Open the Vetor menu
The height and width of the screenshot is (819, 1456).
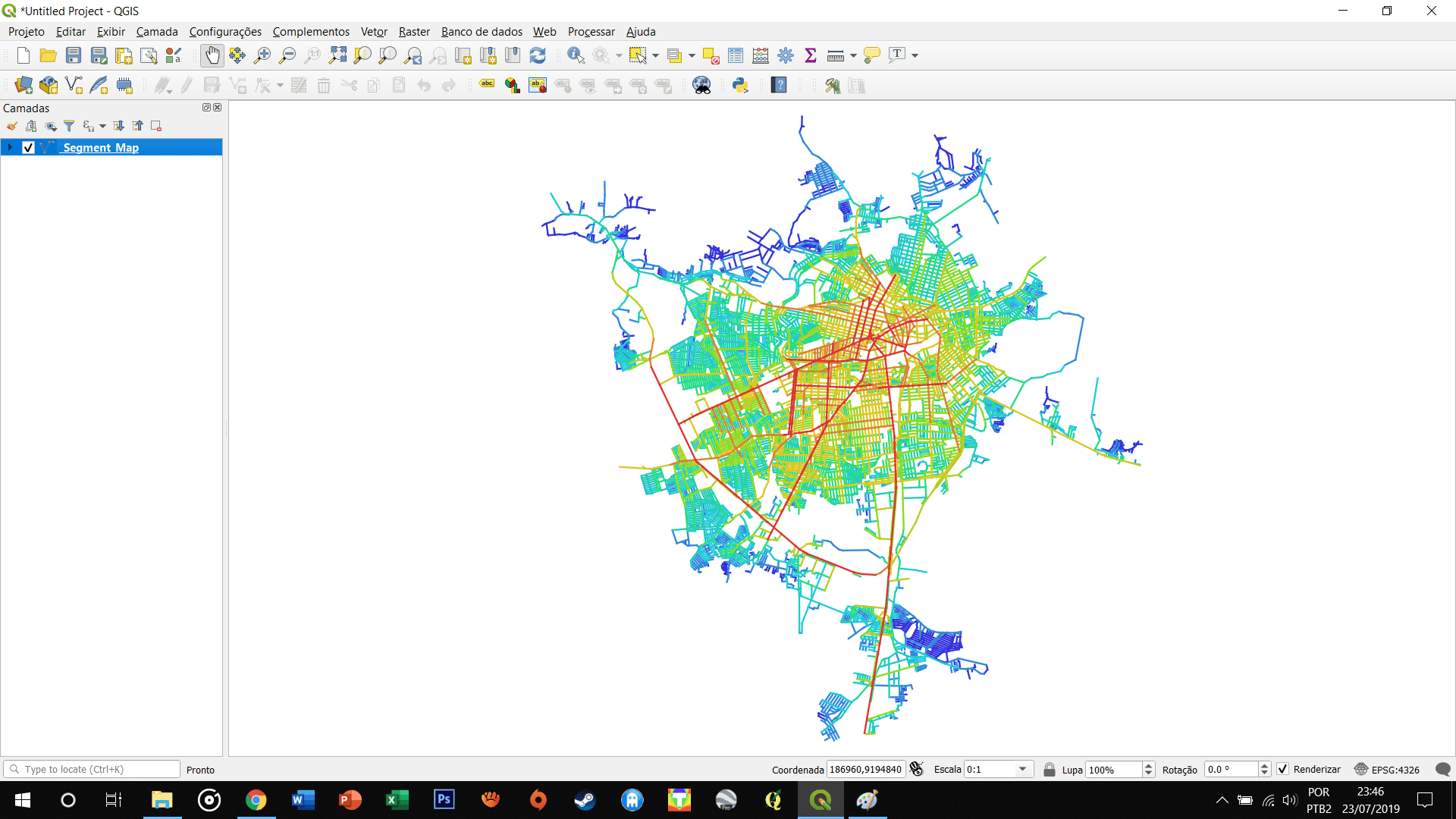[373, 31]
